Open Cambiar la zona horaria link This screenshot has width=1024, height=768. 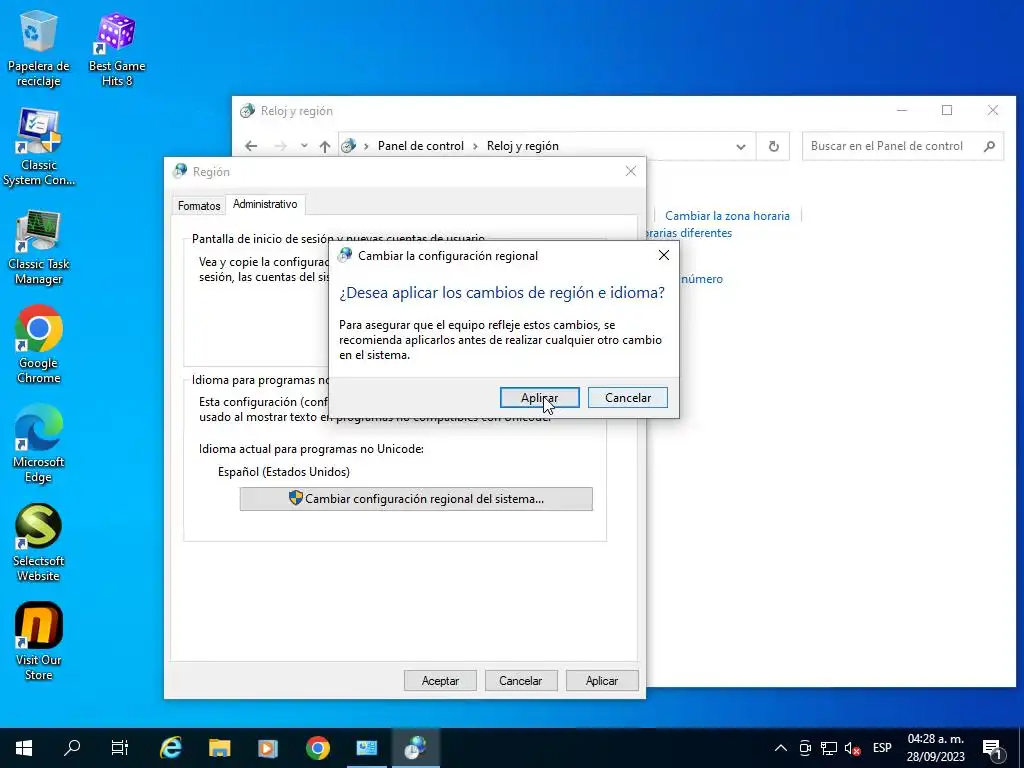(727, 216)
